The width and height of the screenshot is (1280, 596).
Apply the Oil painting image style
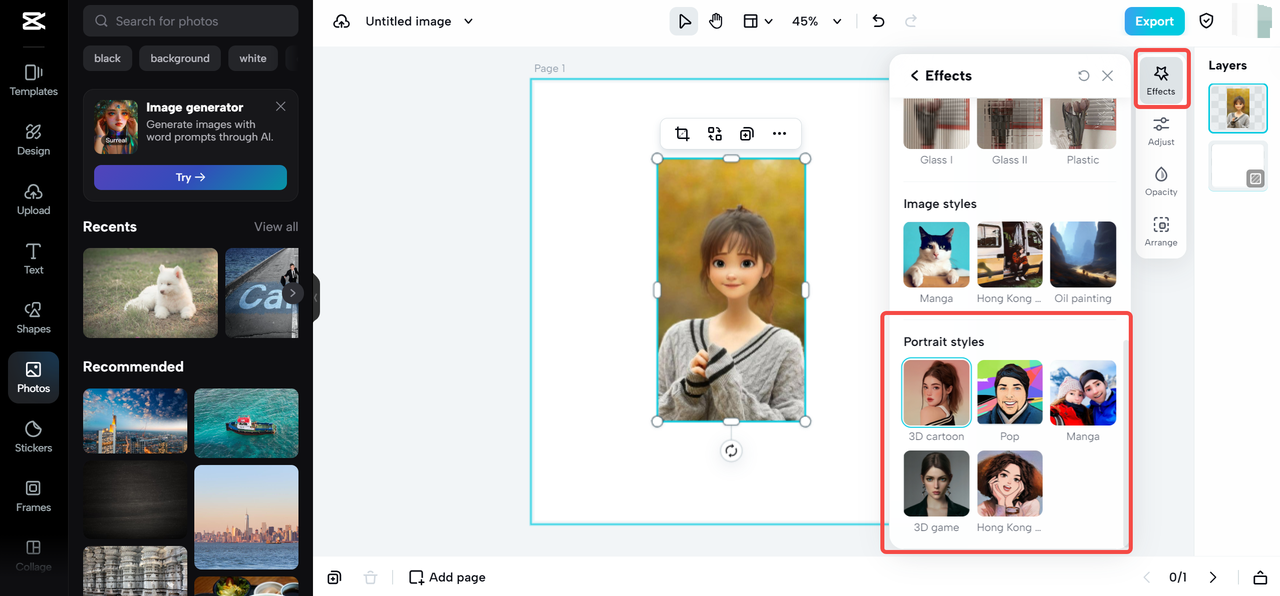[1083, 255]
